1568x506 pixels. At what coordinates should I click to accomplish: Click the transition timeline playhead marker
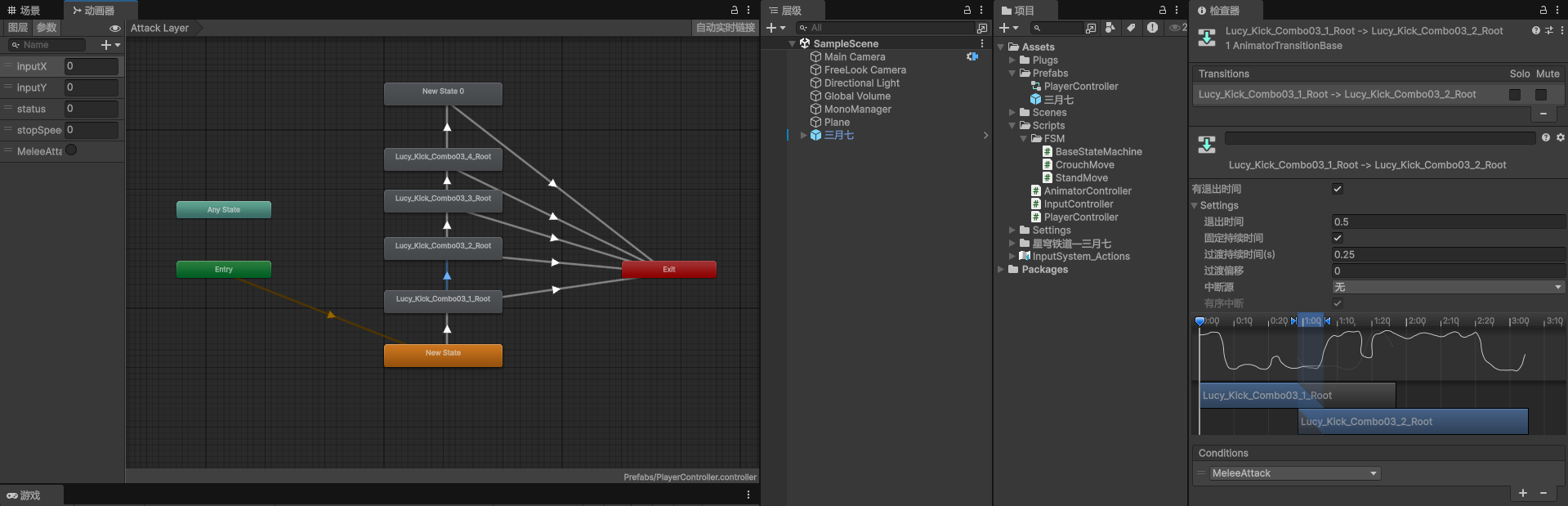pyautogui.click(x=1199, y=321)
